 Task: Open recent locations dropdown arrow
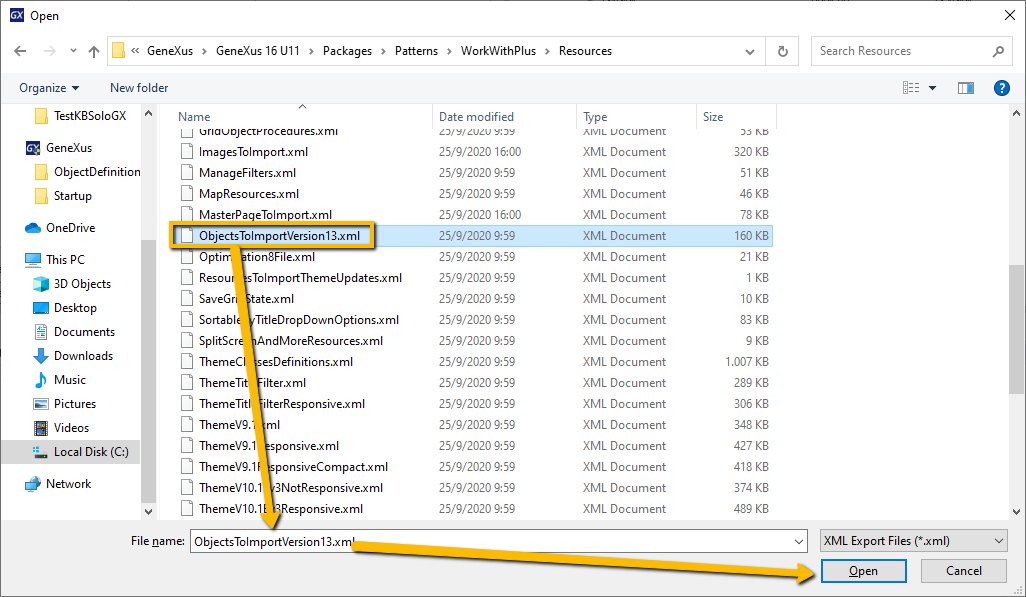tap(73, 51)
